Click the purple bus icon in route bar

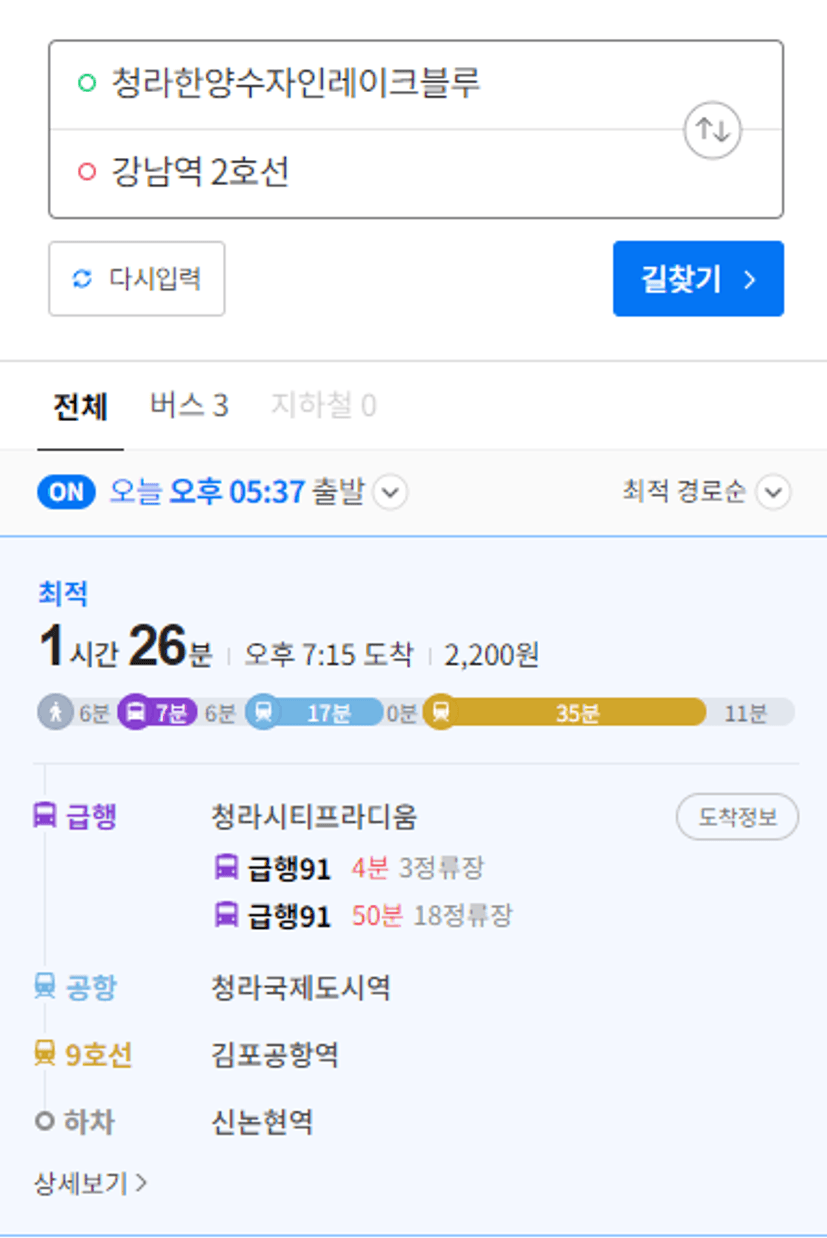coord(135,712)
